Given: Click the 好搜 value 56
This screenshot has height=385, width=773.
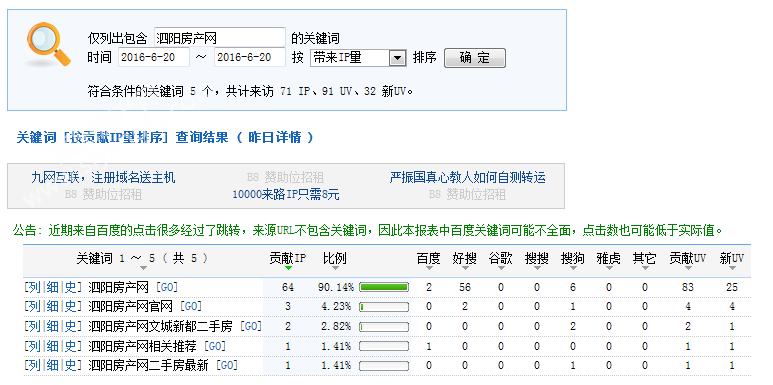Looking at the screenshot, I should point(465,287).
